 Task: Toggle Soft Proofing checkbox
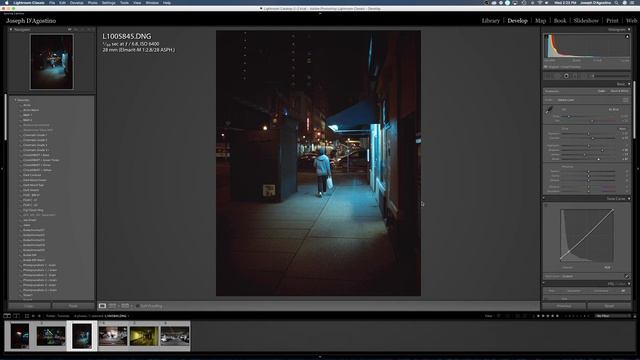coord(138,306)
